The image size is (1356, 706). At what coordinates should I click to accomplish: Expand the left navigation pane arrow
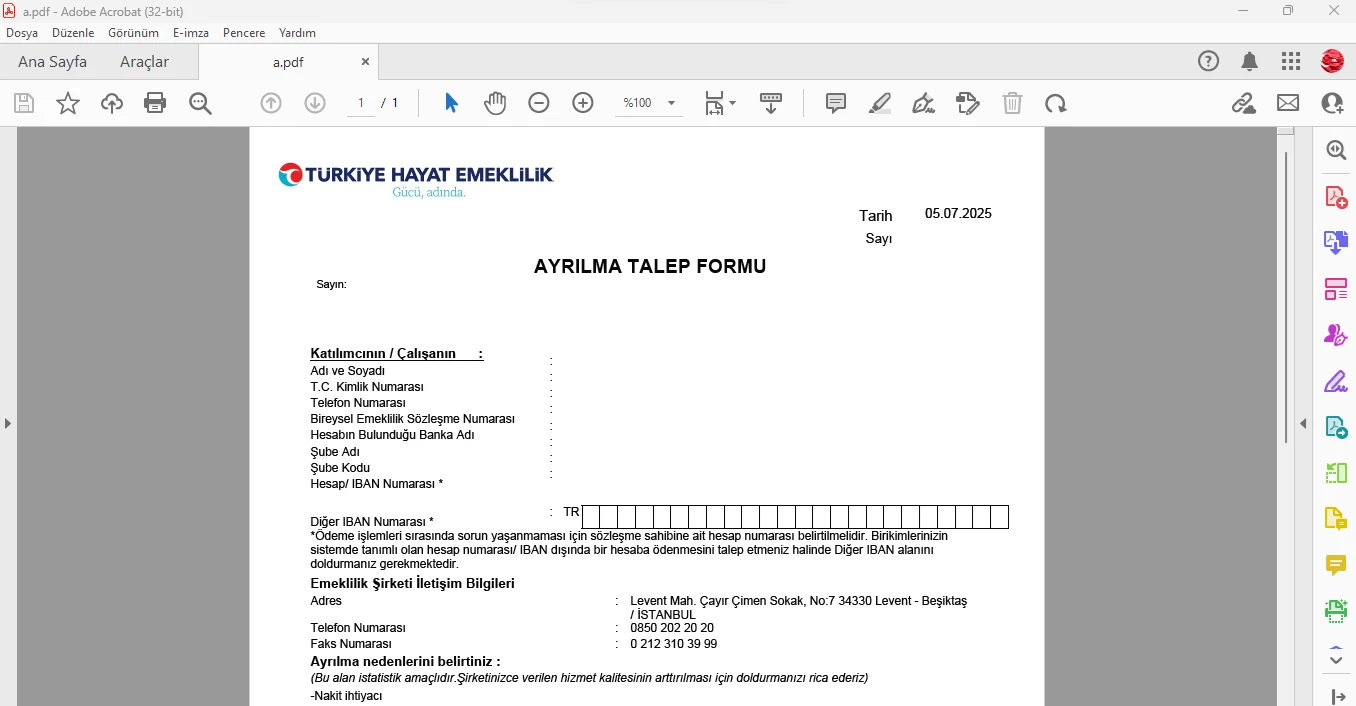8,424
